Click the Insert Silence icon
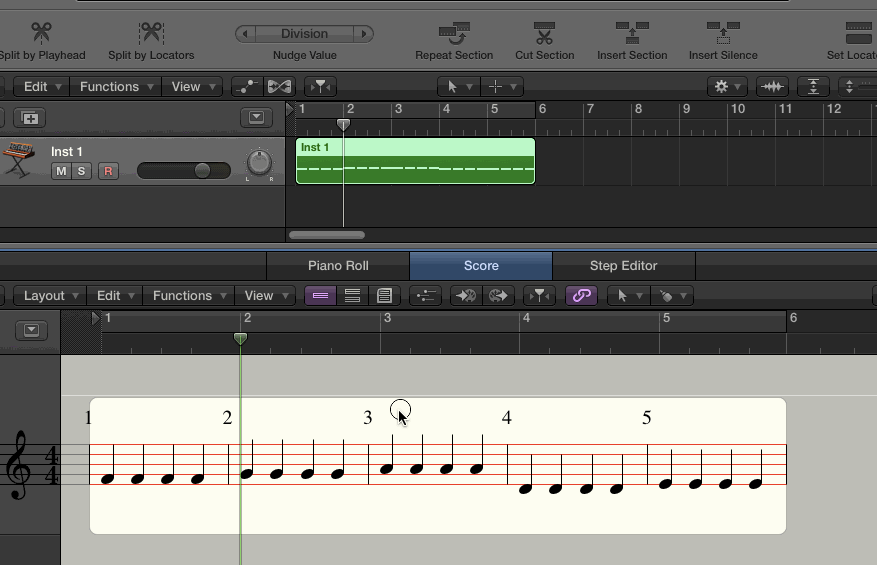 (x=722, y=34)
